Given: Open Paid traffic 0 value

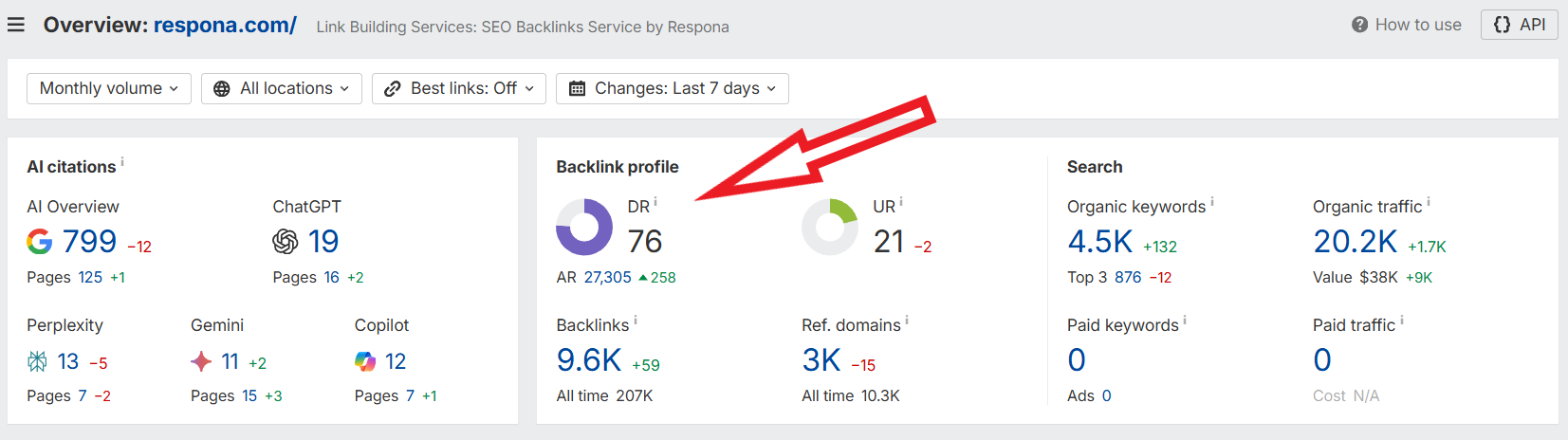Looking at the screenshot, I should click(1322, 360).
